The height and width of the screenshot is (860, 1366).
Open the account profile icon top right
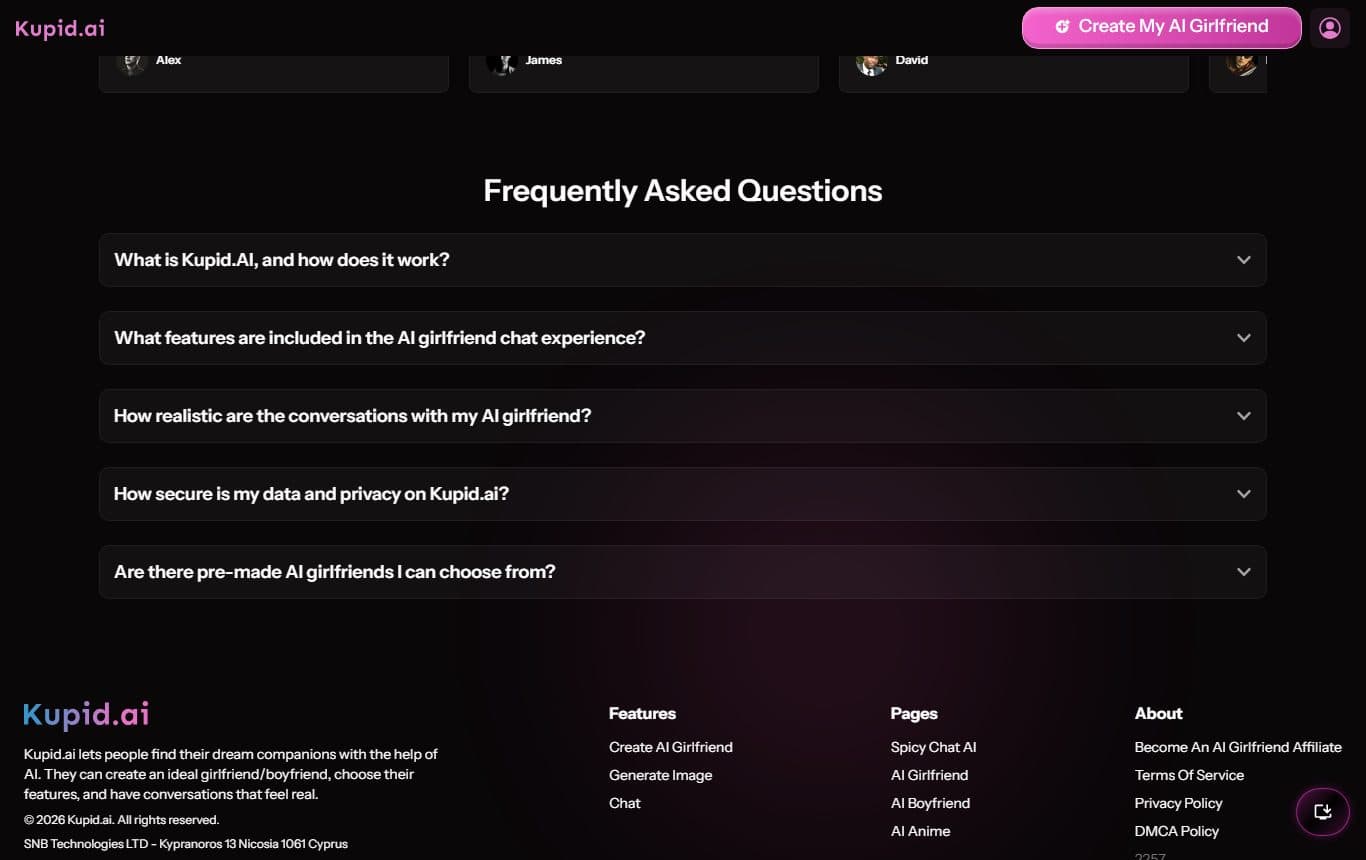pos(1330,27)
